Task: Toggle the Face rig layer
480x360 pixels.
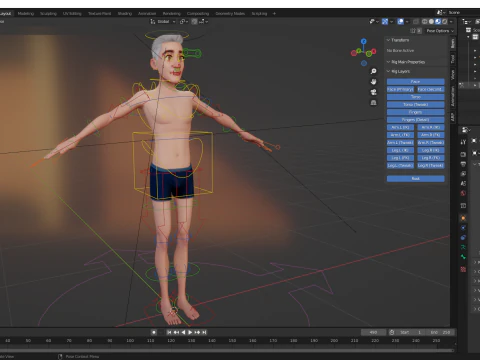Action: [x=416, y=82]
